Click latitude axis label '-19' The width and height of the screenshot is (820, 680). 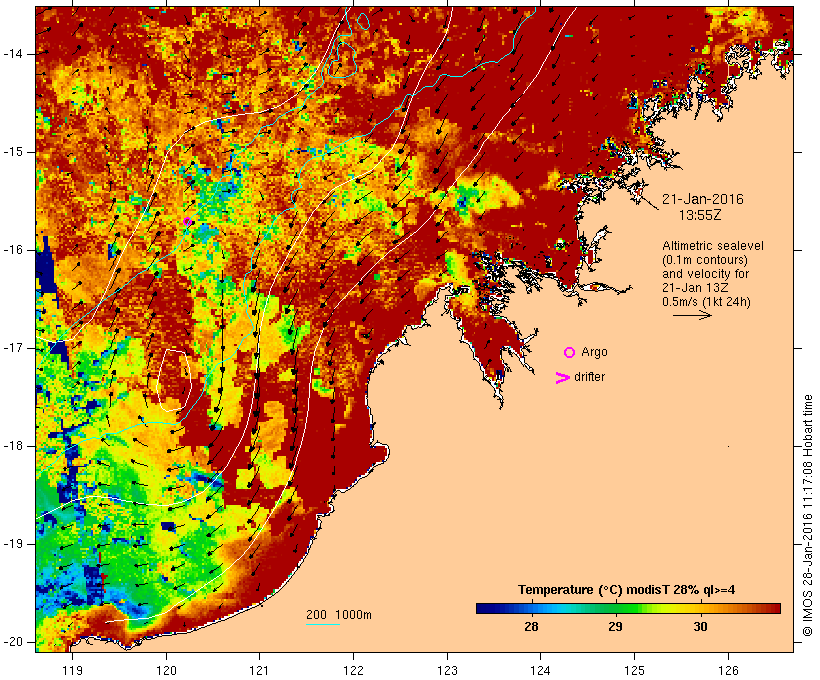click(x=12, y=544)
